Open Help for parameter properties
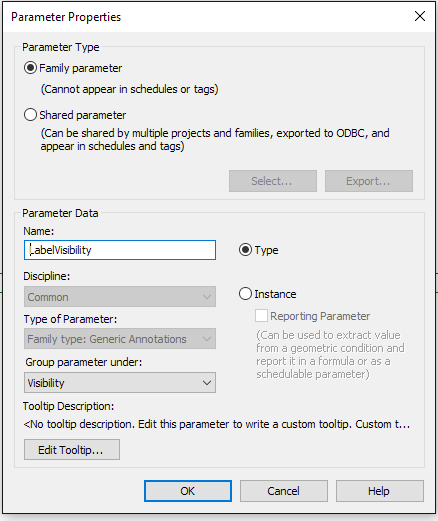Screen dimensions: 438x521 [380, 491]
